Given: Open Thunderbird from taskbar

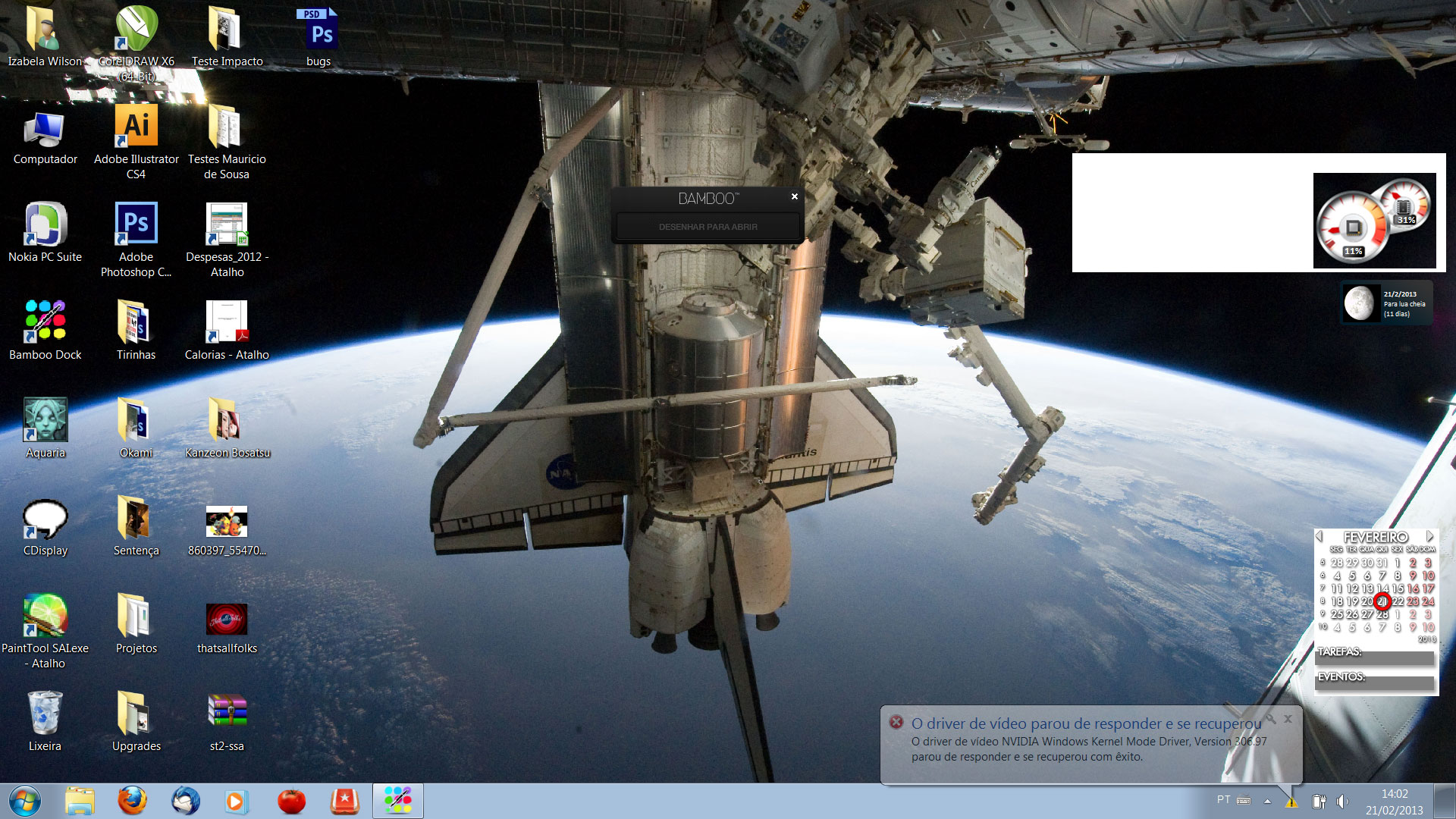Looking at the screenshot, I should (186, 801).
